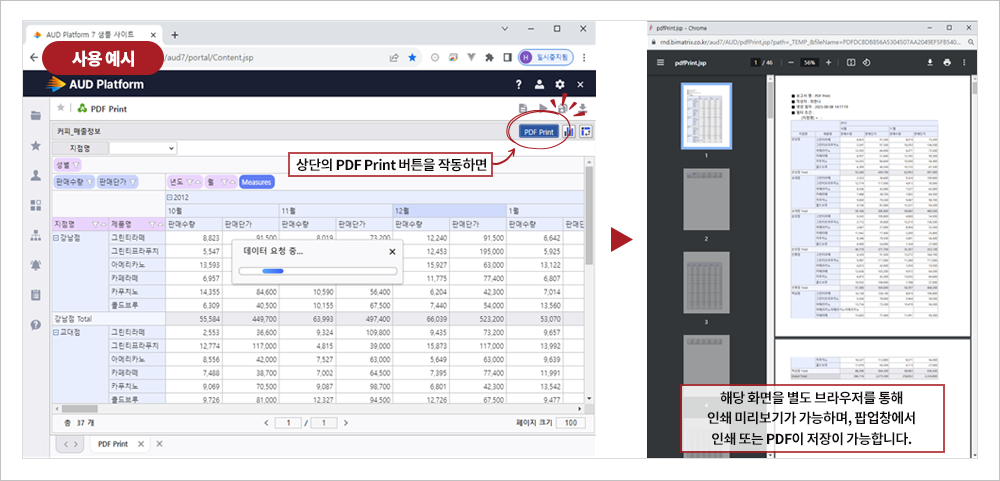Viewport: 1000px width, 481px height.
Task: Toggle the 성별 filter funnel
Action: 76,165
